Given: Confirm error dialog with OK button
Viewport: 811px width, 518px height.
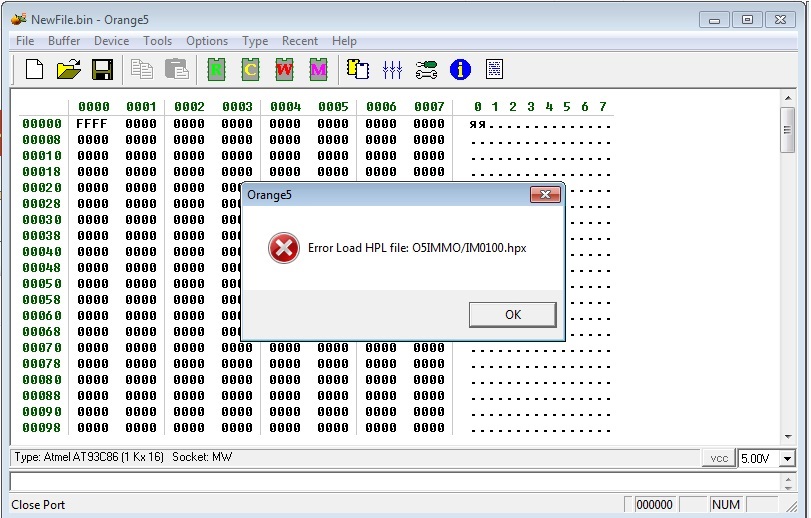Looking at the screenshot, I should 513,315.
